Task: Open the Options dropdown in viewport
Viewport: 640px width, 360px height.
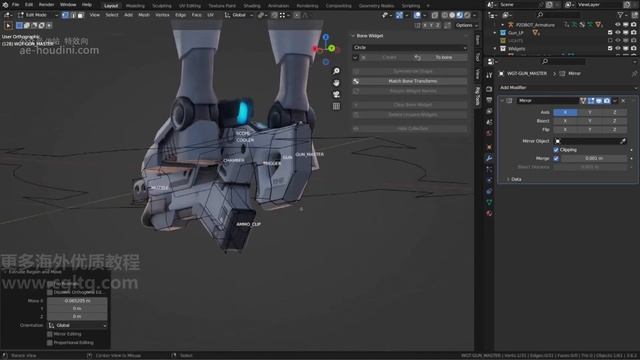Action: coord(466,25)
